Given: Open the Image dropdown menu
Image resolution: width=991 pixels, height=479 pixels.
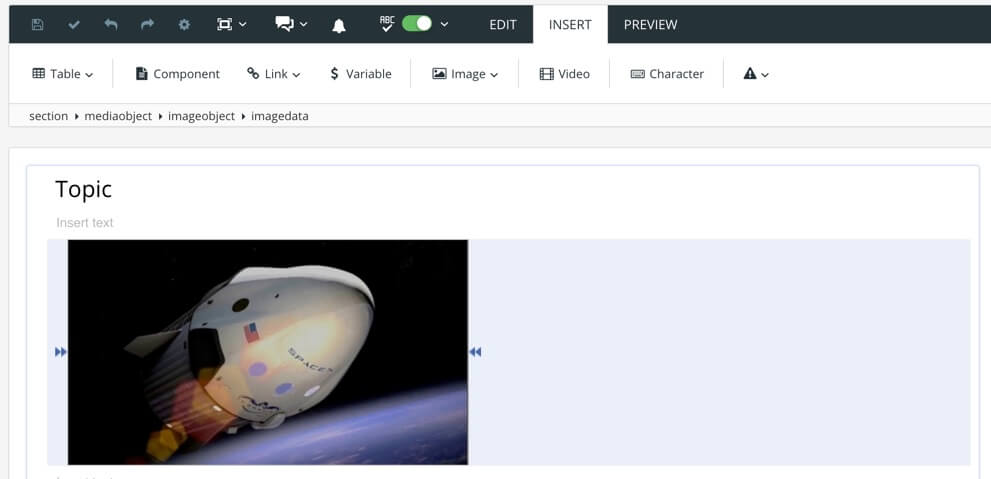Looking at the screenshot, I should pos(465,74).
